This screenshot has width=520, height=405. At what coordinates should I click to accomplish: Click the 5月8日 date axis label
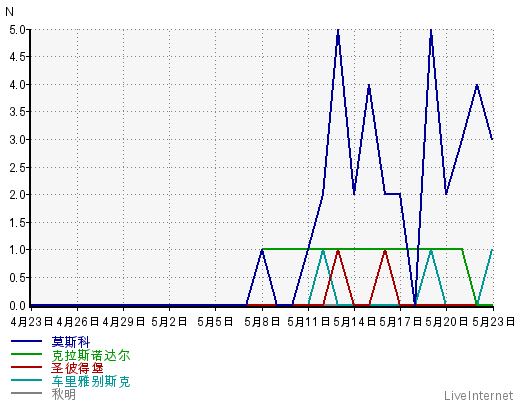tap(262, 322)
